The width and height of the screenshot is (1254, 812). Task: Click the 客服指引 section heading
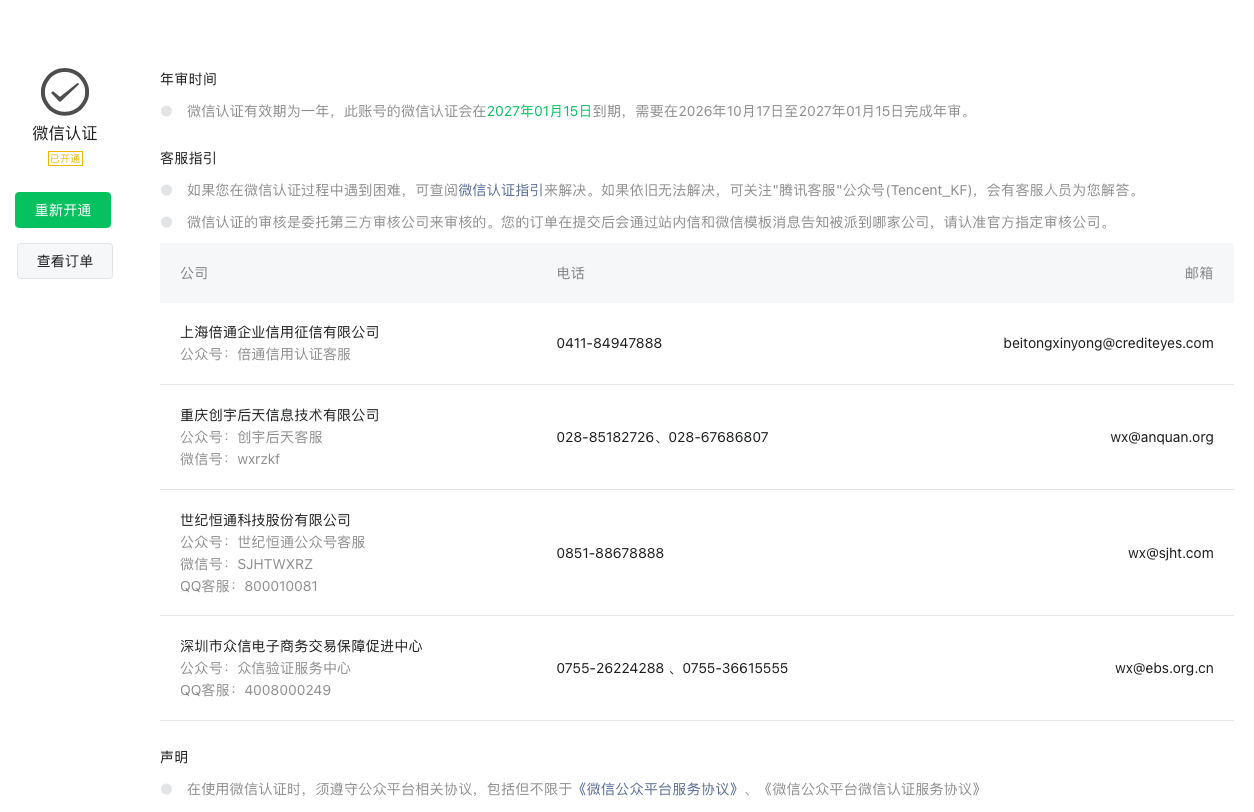pyautogui.click(x=188, y=158)
